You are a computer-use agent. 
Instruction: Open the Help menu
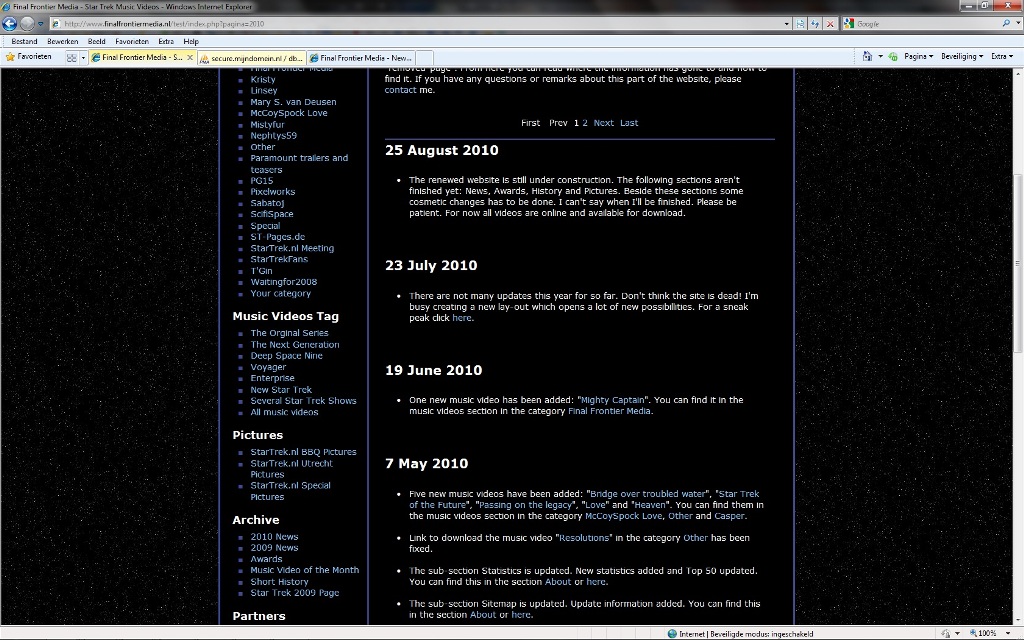(191, 41)
